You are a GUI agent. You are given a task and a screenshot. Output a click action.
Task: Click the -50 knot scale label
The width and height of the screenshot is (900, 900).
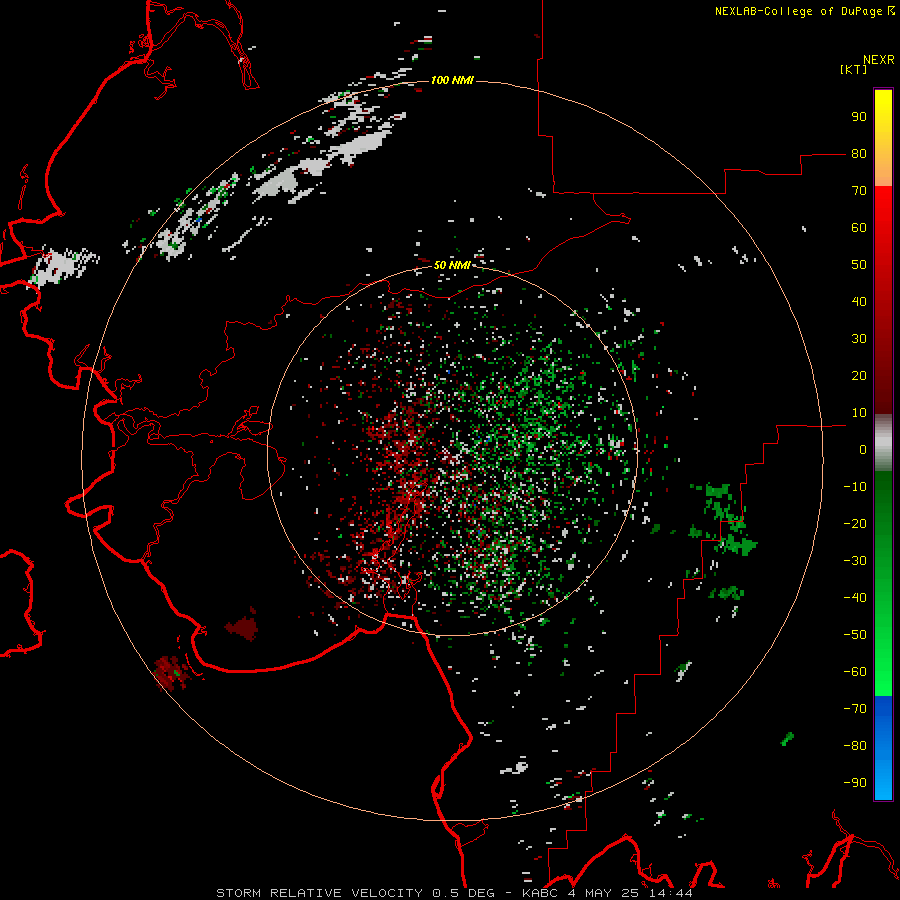855,634
